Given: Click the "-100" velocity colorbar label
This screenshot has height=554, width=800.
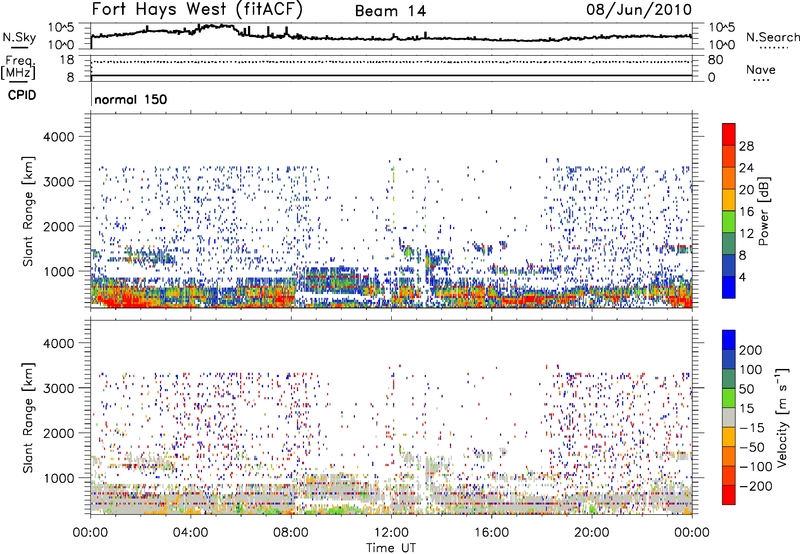Looking at the screenshot, I should point(755,467).
